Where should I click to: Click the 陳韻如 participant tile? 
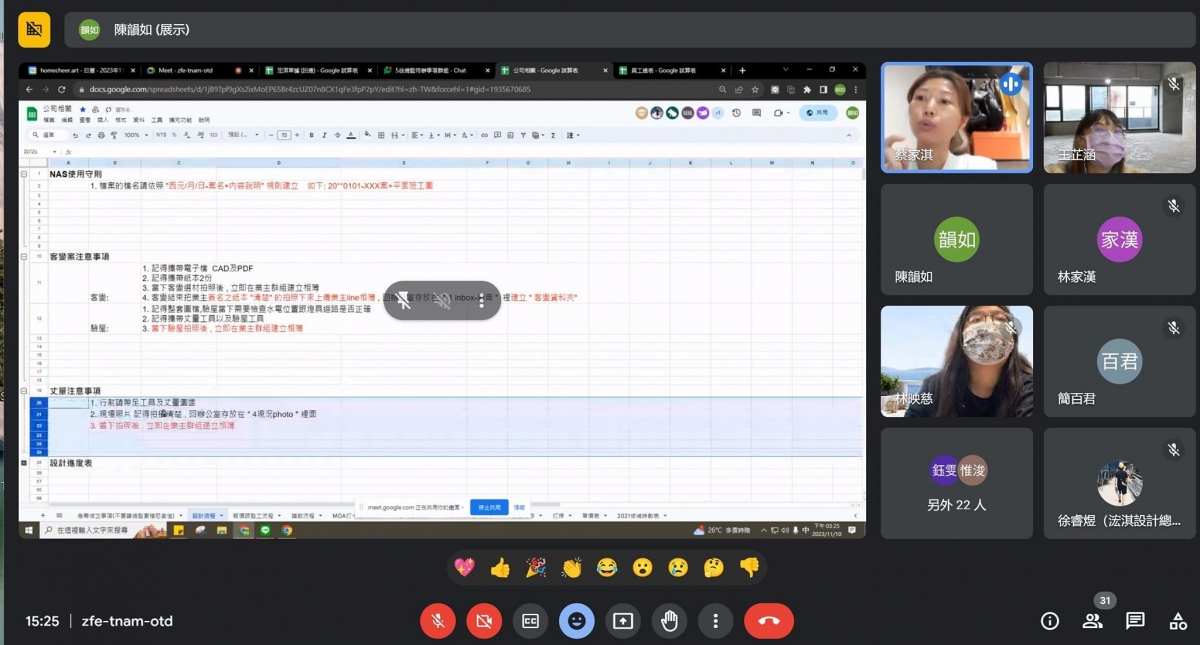[957, 239]
